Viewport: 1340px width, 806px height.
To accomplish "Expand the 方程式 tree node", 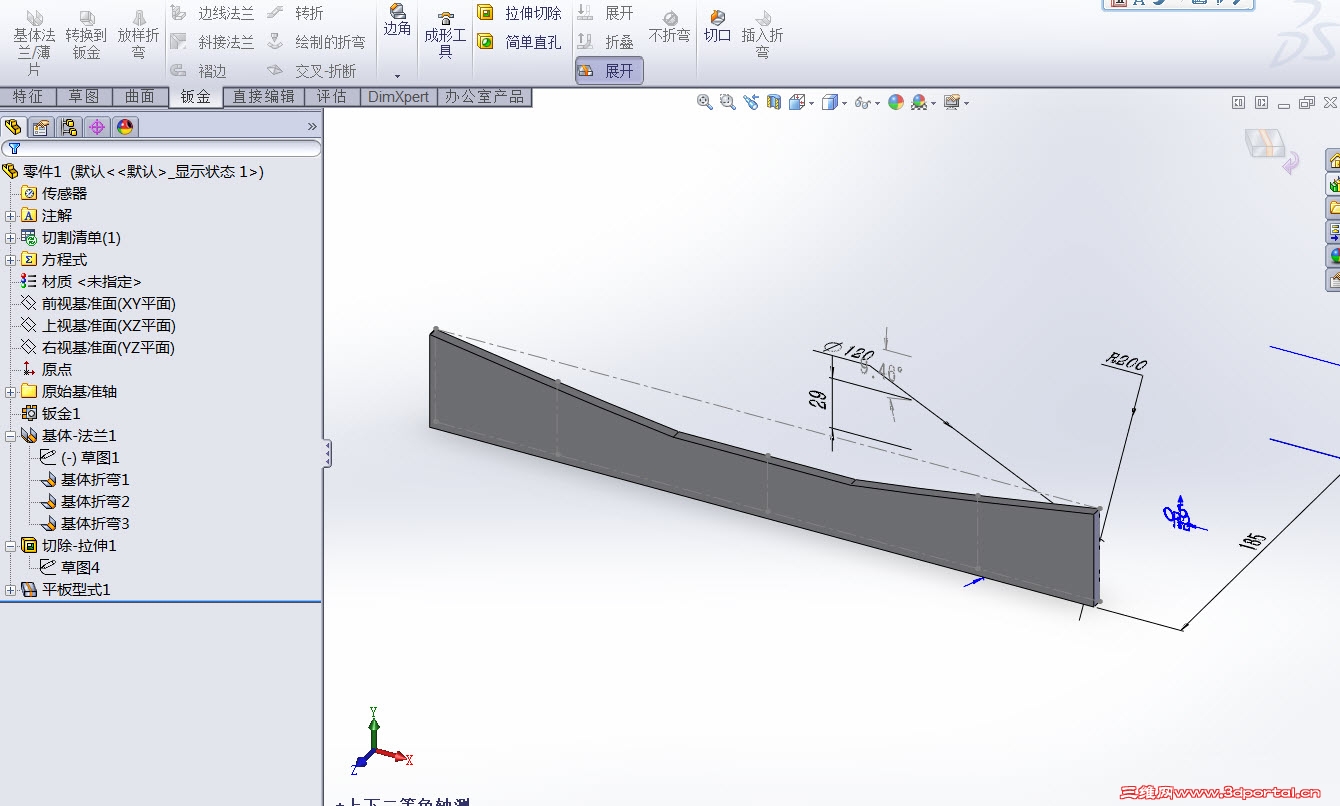I will [10, 260].
